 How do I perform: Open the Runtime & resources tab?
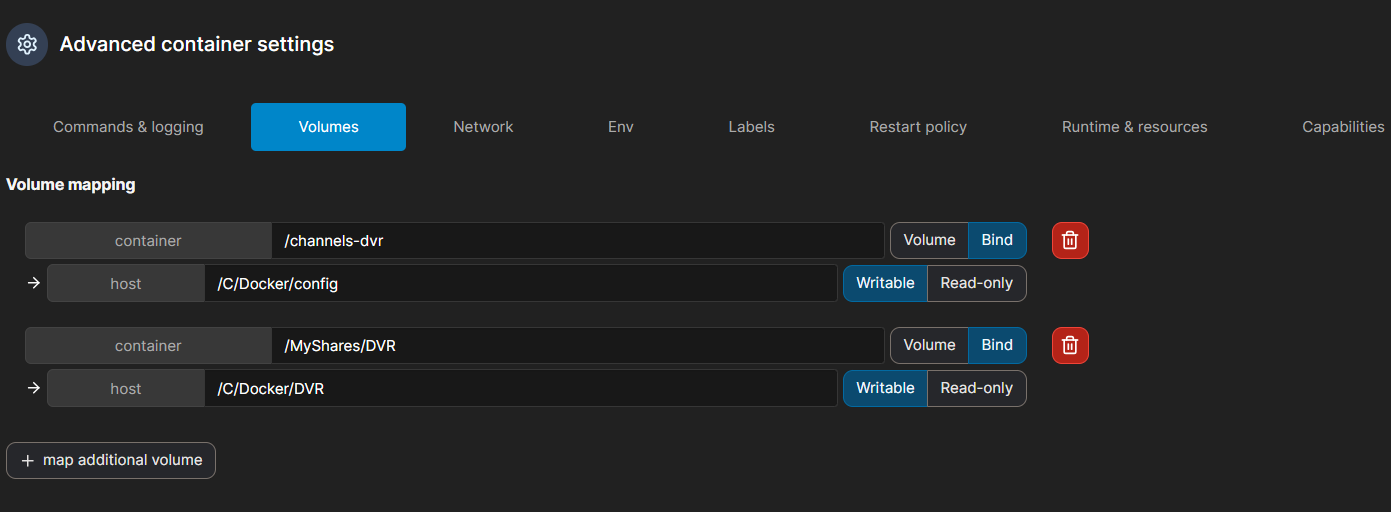click(1134, 127)
